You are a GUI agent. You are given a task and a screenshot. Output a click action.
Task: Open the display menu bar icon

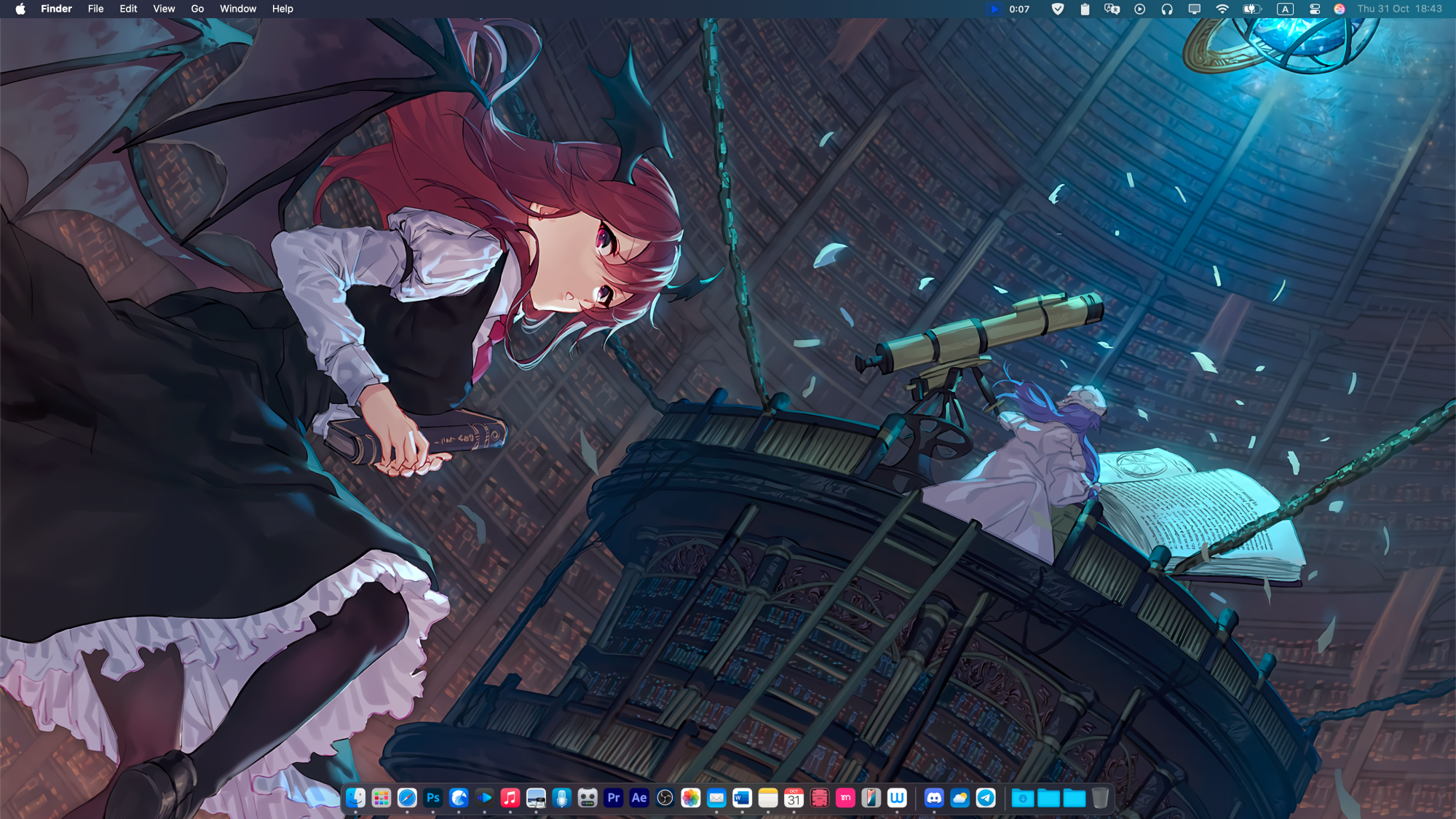1195,9
